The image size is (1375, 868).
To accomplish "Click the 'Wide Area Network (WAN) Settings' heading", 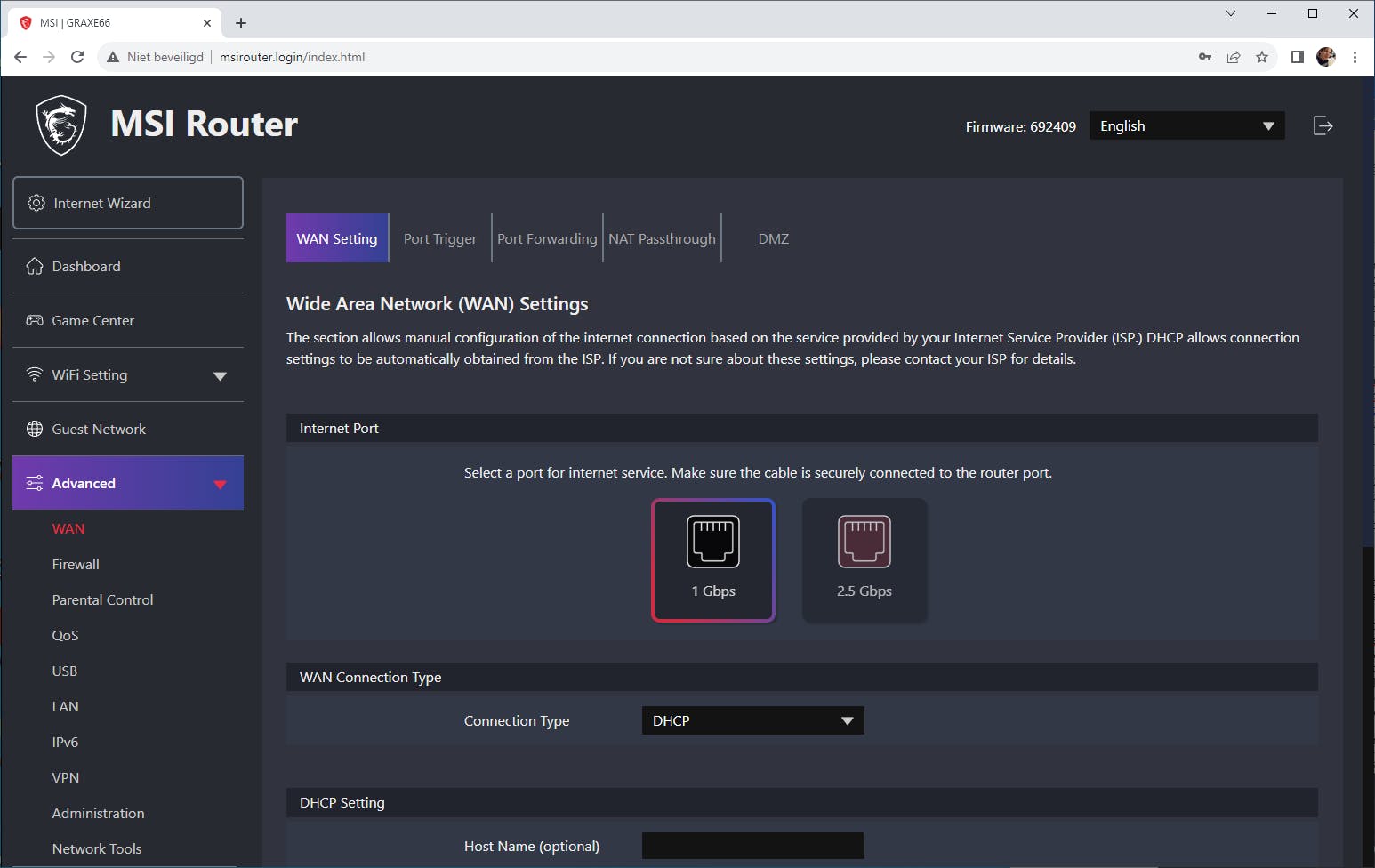I will click(x=437, y=304).
